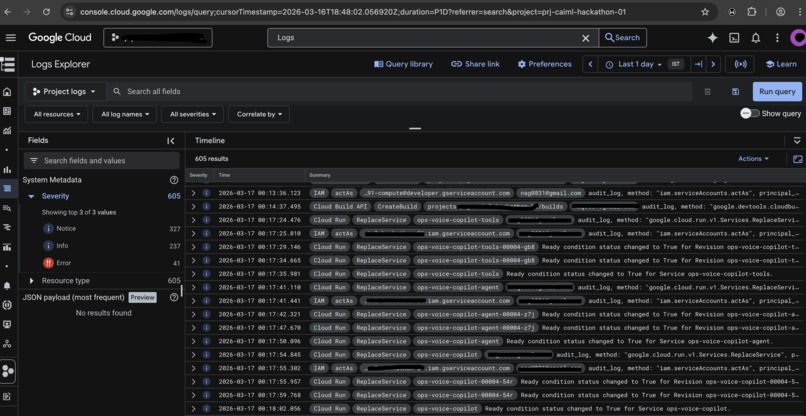Click the IST timezone badge
Viewport: 806px width, 416px height.
click(x=676, y=64)
